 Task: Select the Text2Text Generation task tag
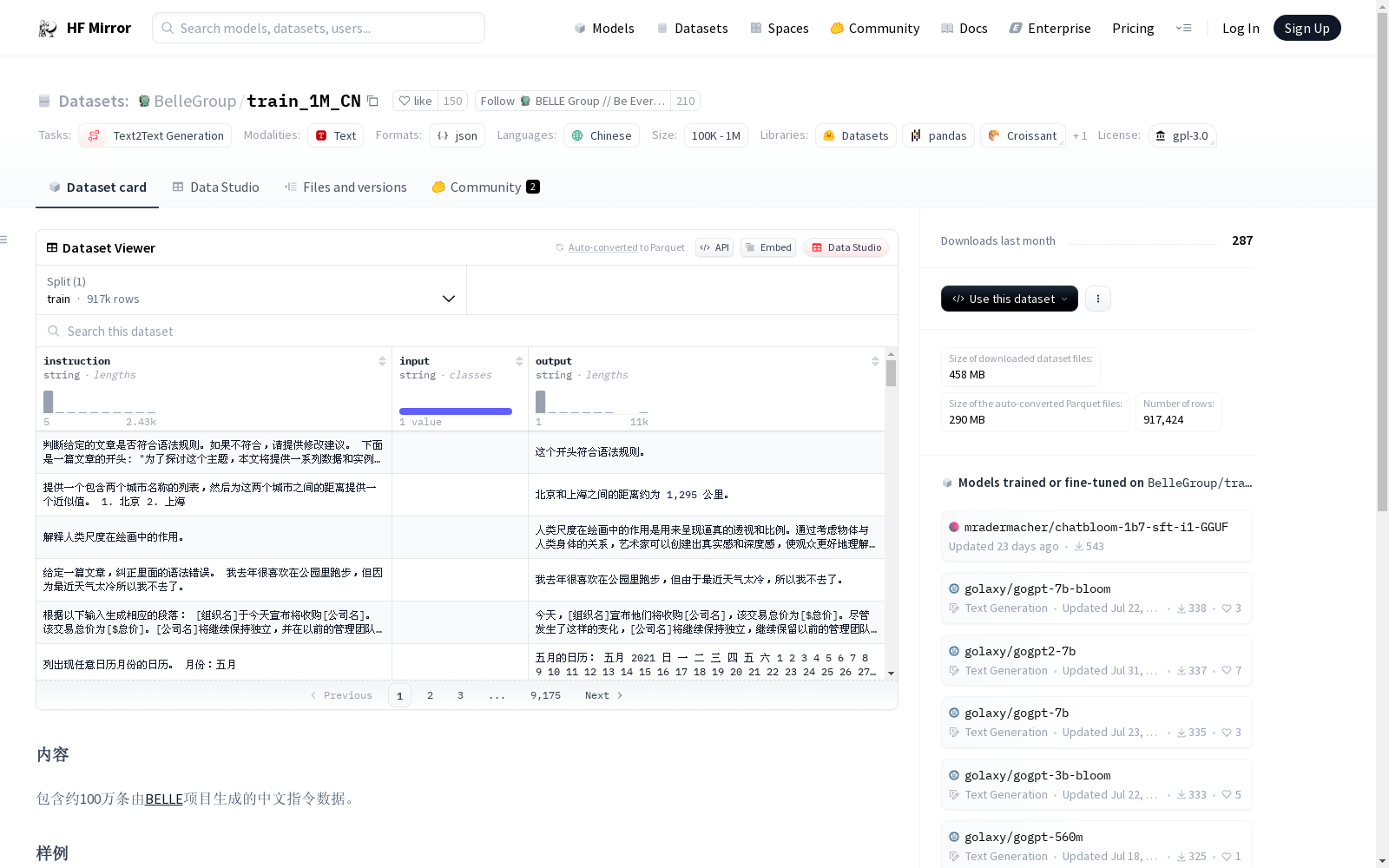pyautogui.click(x=155, y=135)
